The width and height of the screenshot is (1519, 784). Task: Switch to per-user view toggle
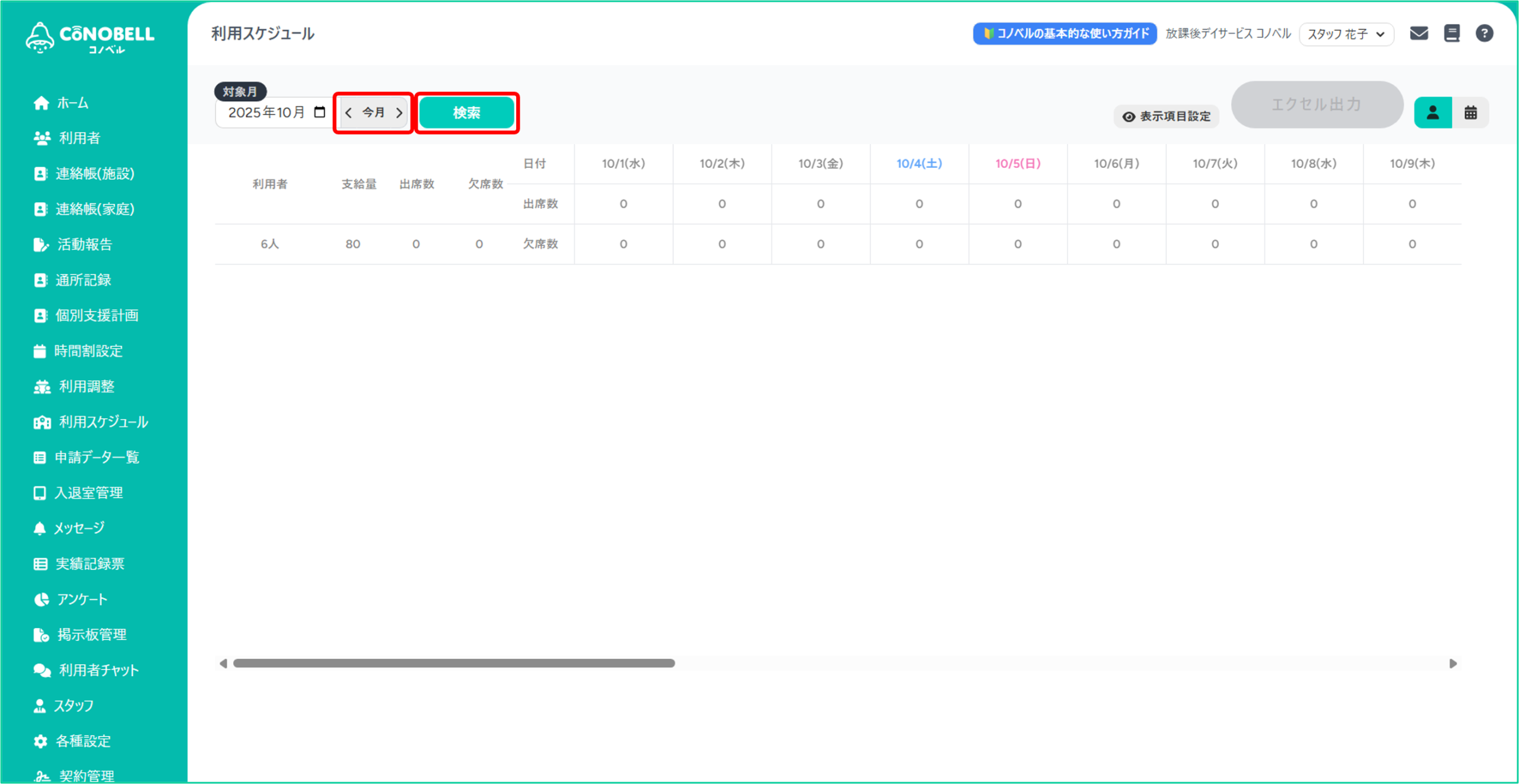1432,113
